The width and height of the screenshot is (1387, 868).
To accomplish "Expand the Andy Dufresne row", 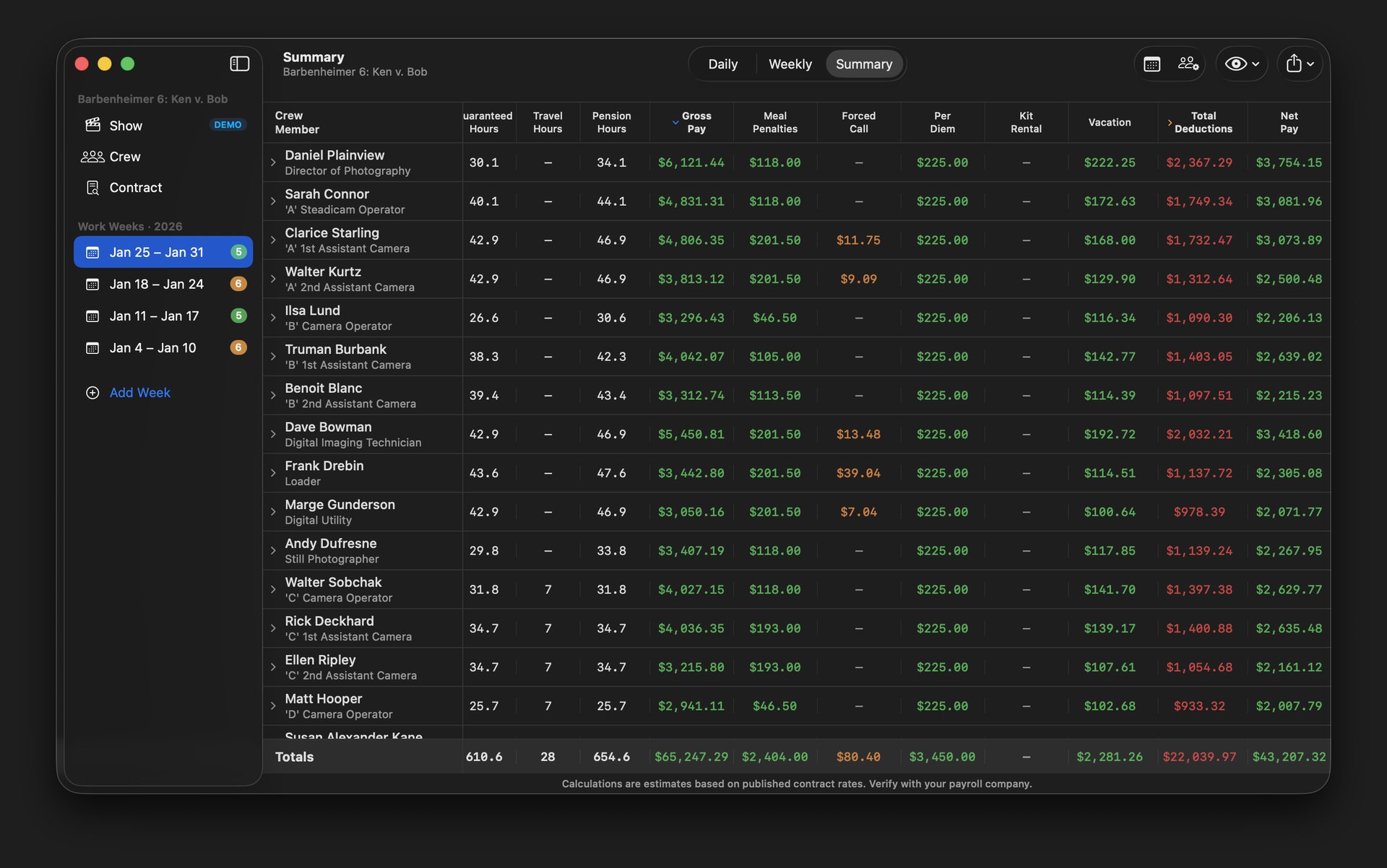I will click(273, 551).
